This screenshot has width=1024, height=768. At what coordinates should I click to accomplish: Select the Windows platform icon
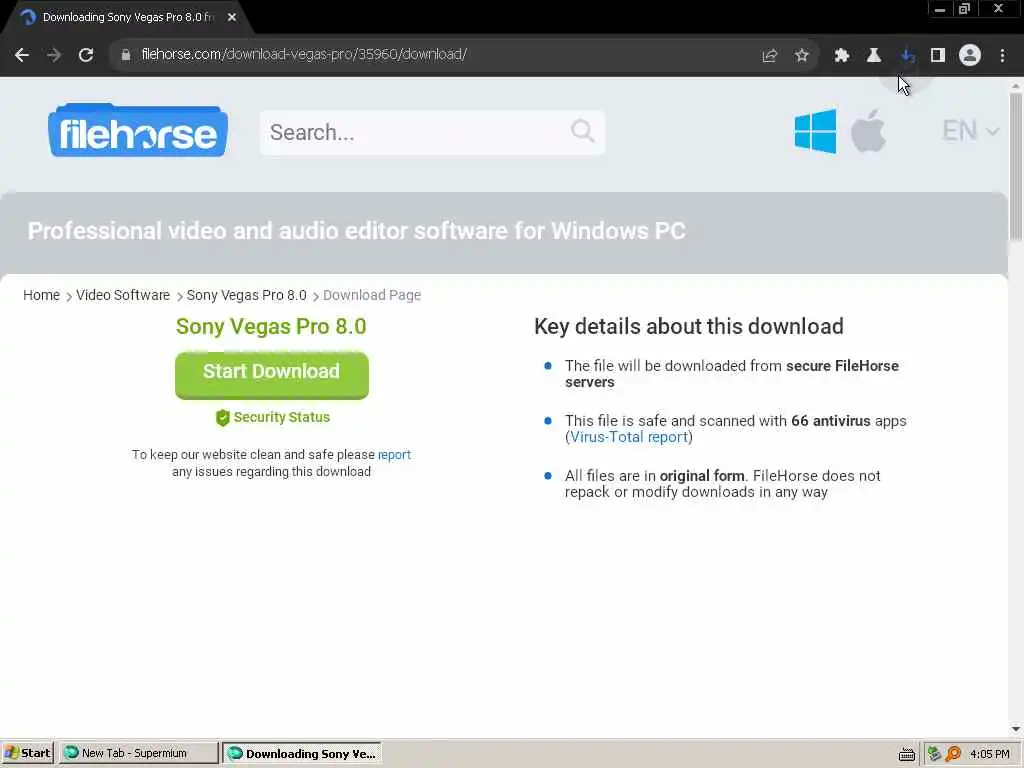(x=815, y=131)
